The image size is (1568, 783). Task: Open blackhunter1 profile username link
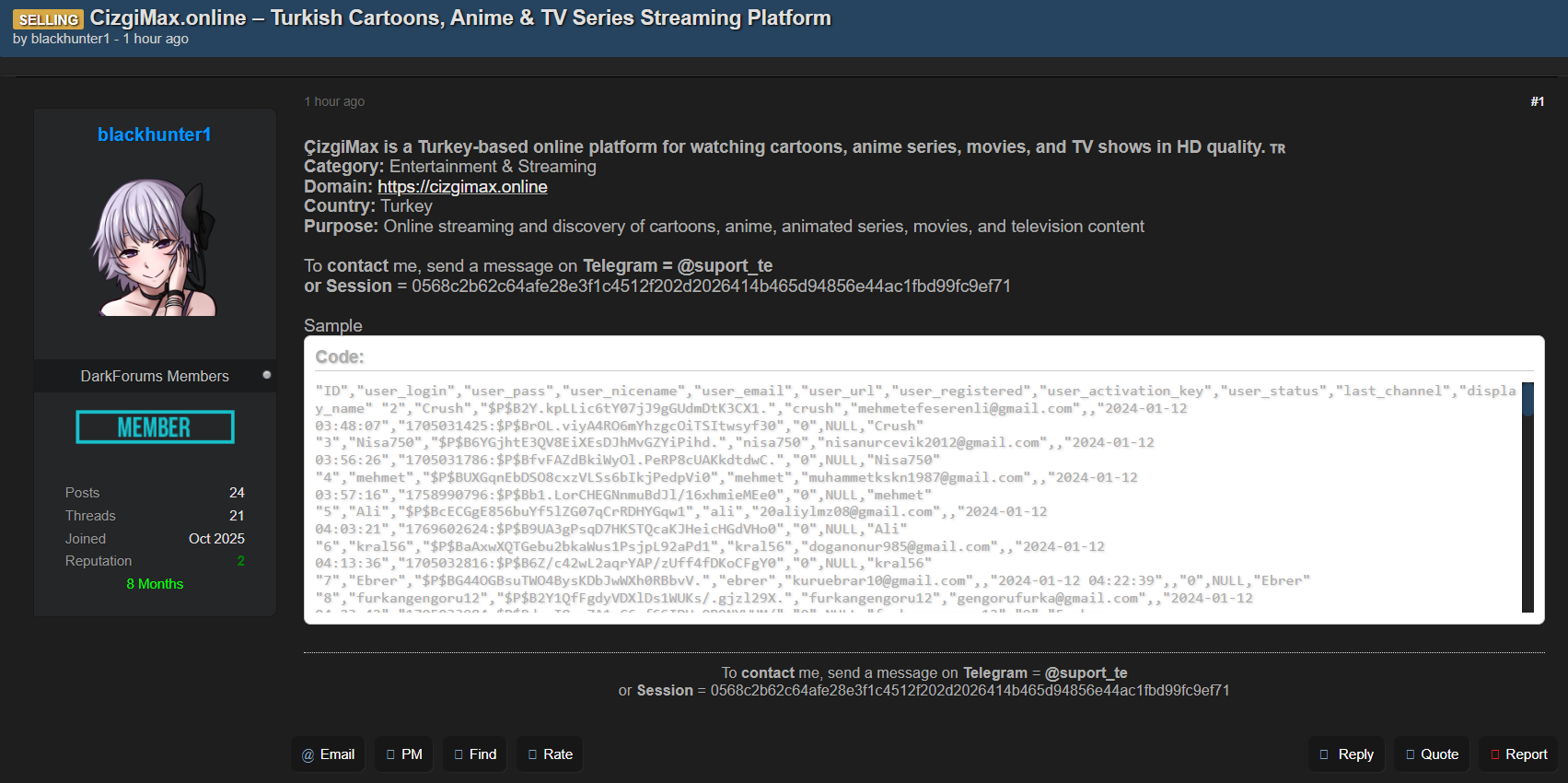[155, 134]
